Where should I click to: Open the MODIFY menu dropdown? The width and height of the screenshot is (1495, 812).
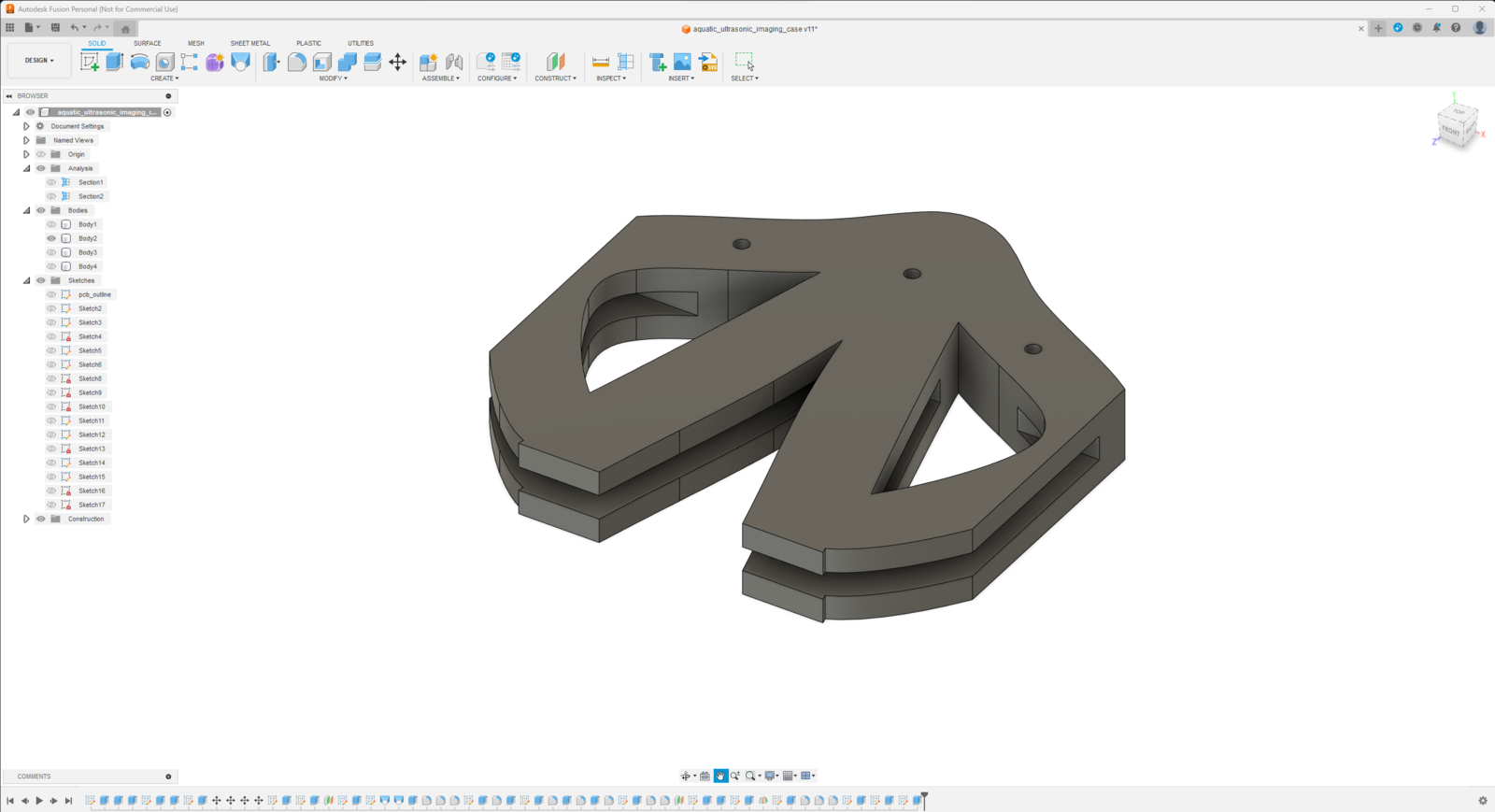pos(333,78)
